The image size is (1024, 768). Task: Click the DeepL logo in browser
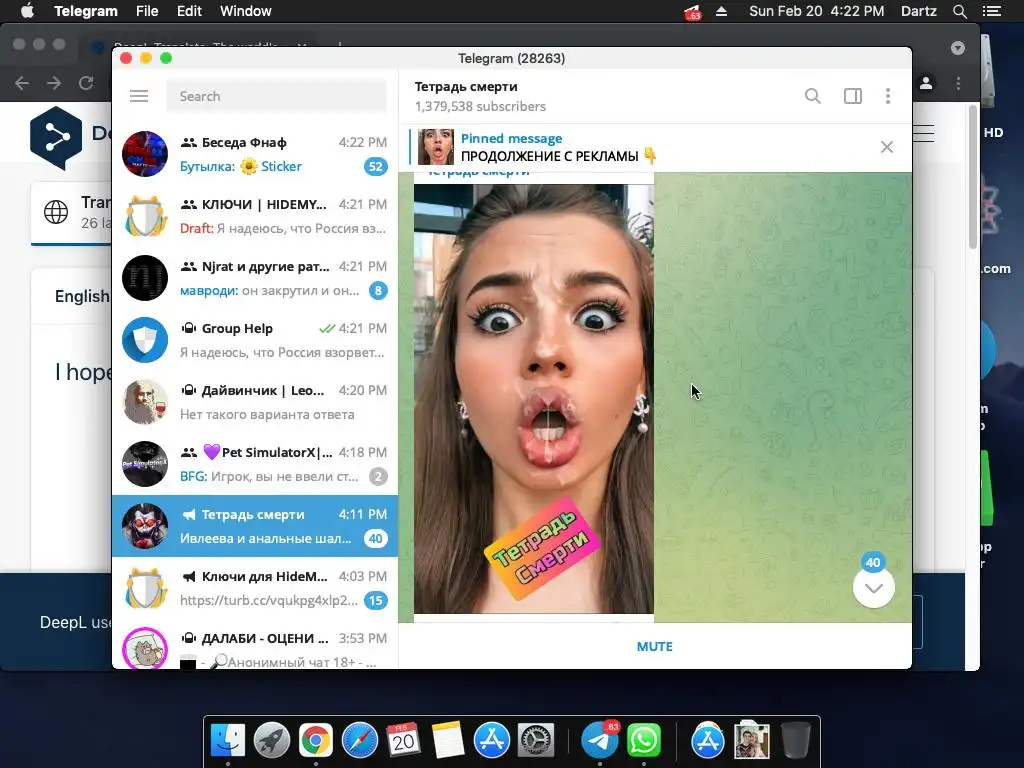pos(56,138)
